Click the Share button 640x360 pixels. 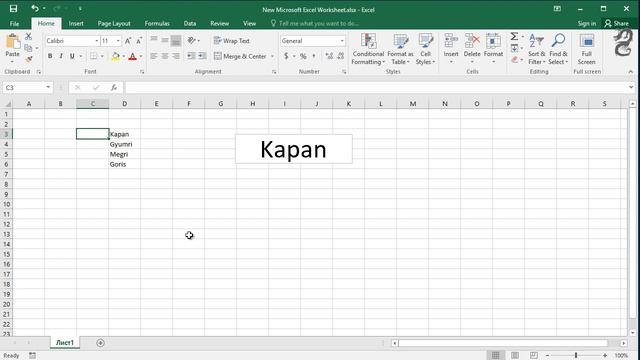pos(617,24)
